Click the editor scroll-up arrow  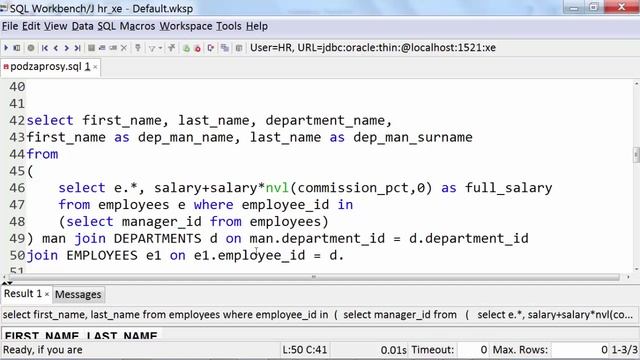[636, 84]
